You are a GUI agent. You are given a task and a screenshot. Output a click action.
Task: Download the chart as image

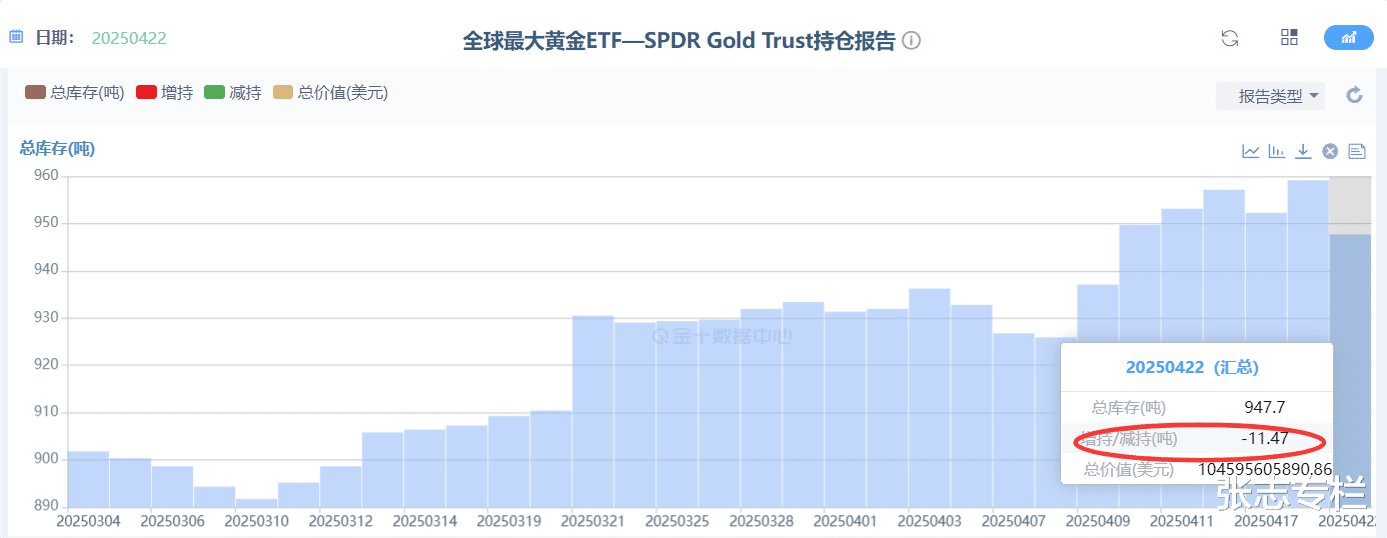[1303, 151]
